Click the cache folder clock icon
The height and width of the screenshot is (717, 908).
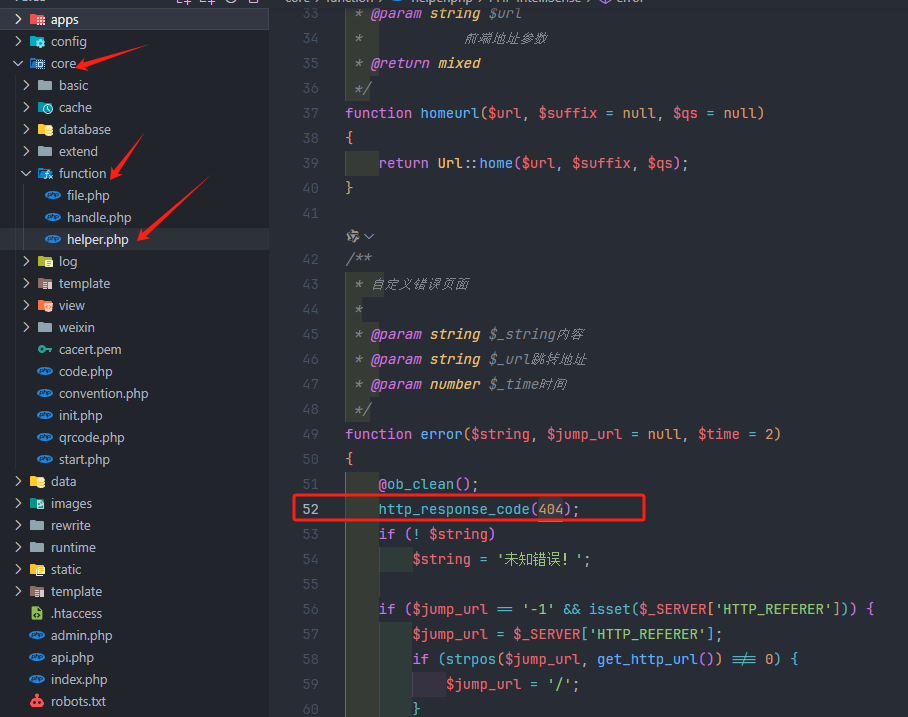click(x=45, y=107)
